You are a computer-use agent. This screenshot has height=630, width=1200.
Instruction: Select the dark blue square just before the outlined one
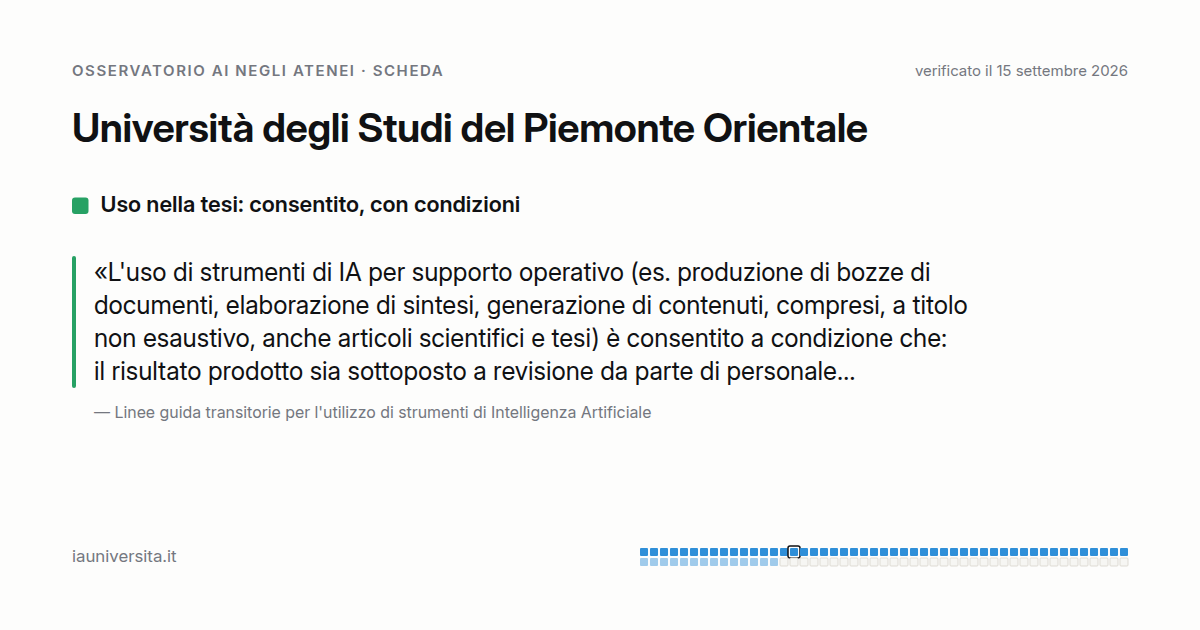point(784,552)
